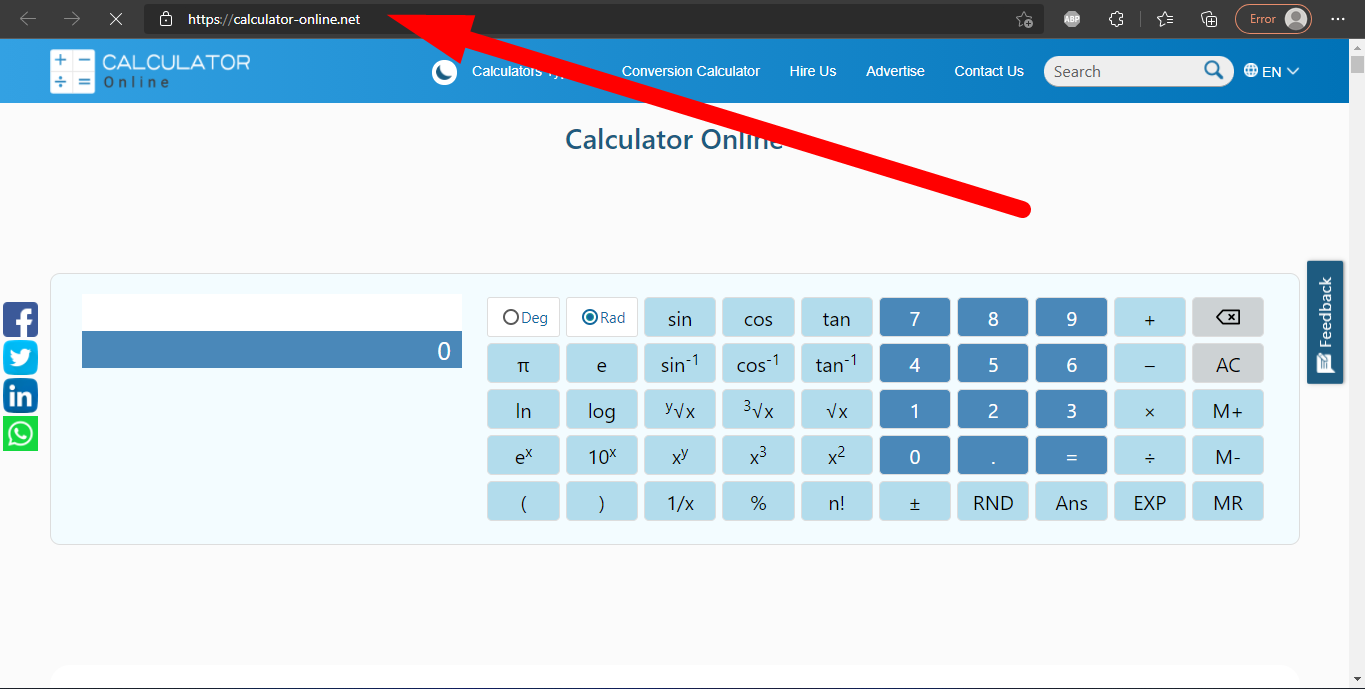The height and width of the screenshot is (689, 1365).
Task: Open the browser More options menu
Action: click(x=1338, y=18)
